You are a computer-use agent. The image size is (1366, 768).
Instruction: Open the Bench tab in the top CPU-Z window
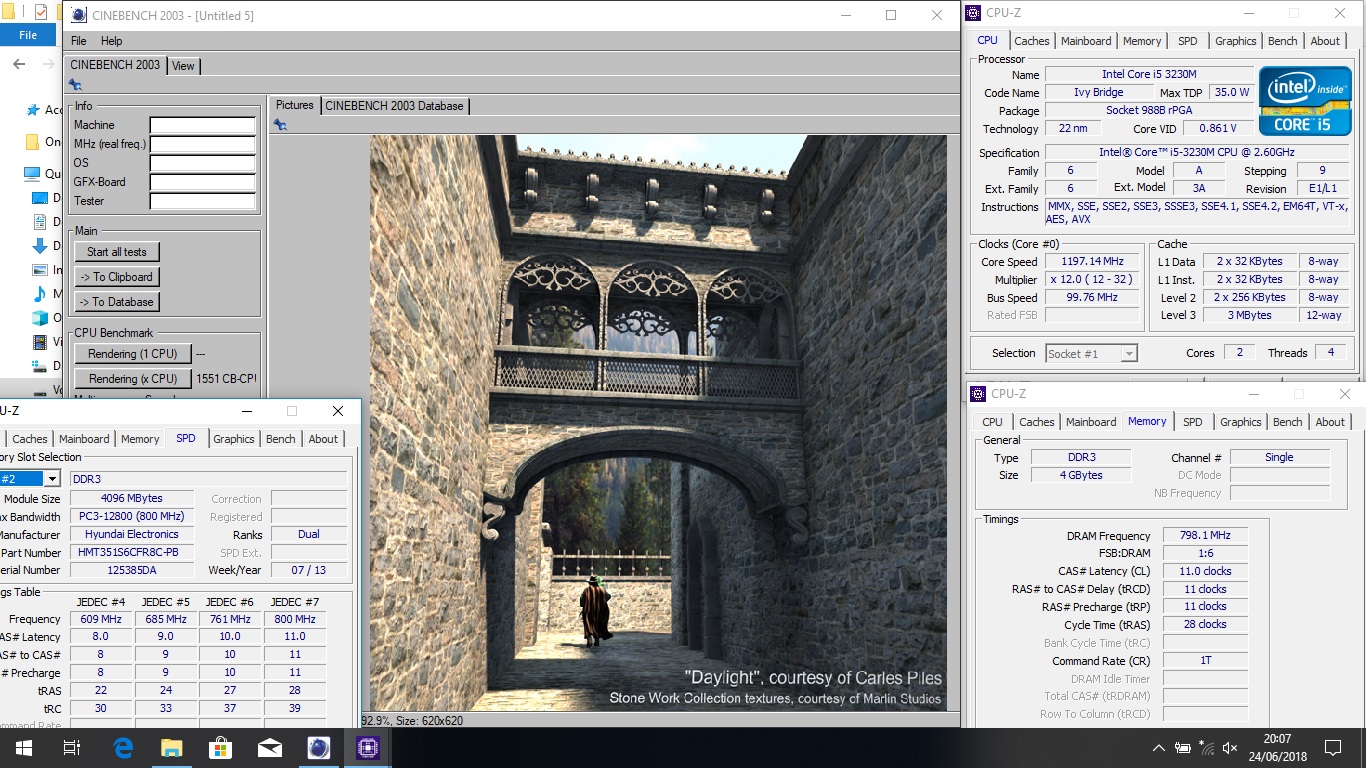1283,41
